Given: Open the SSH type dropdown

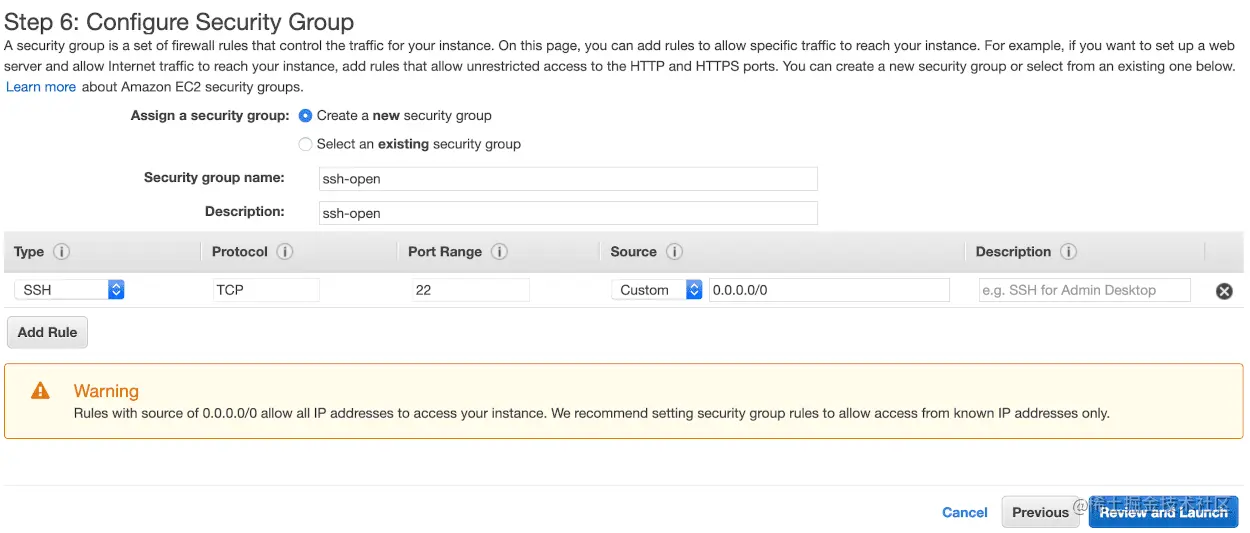Looking at the screenshot, I should pyautogui.click(x=69, y=290).
